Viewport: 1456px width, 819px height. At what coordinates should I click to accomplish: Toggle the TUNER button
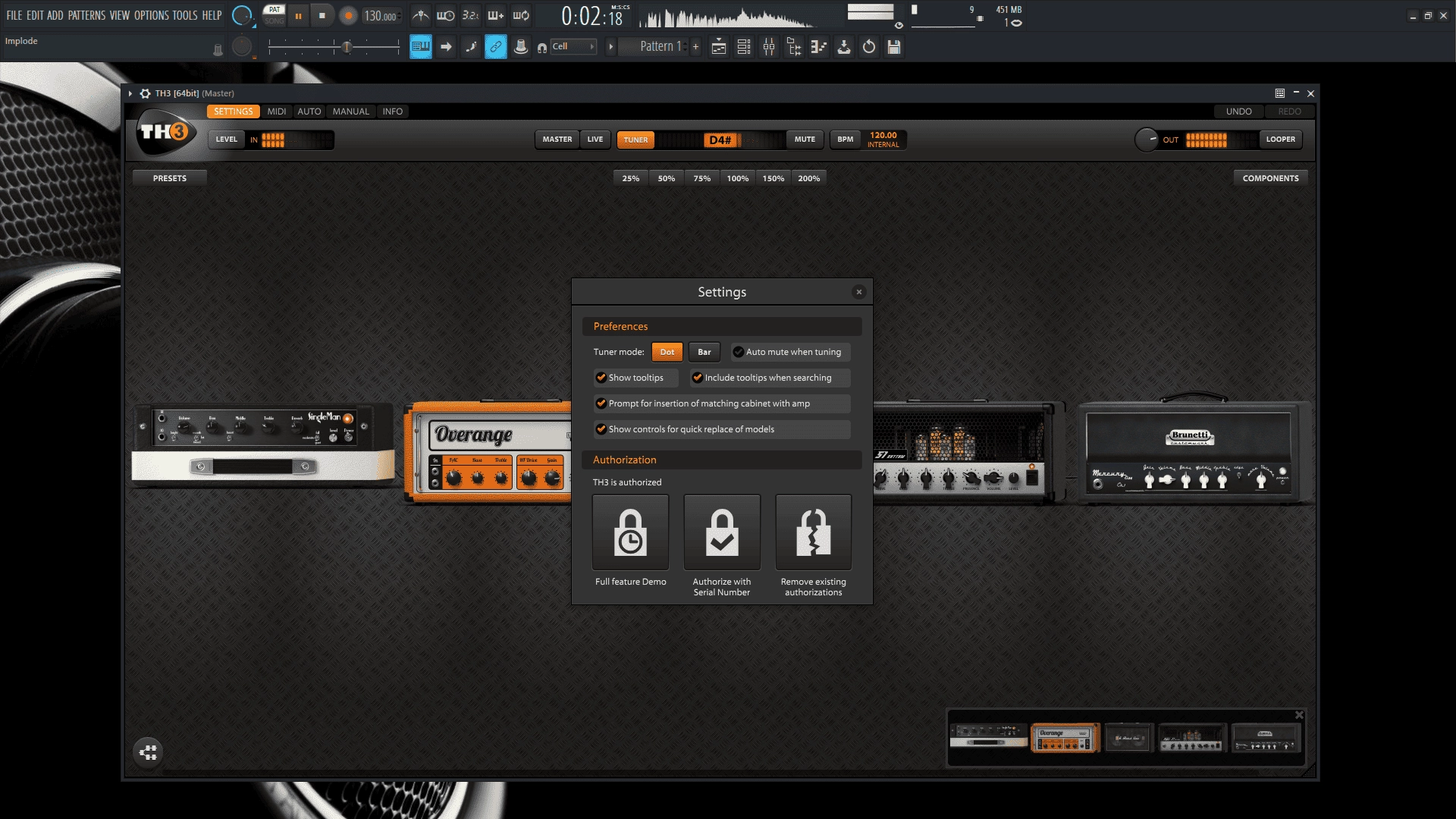pos(635,140)
